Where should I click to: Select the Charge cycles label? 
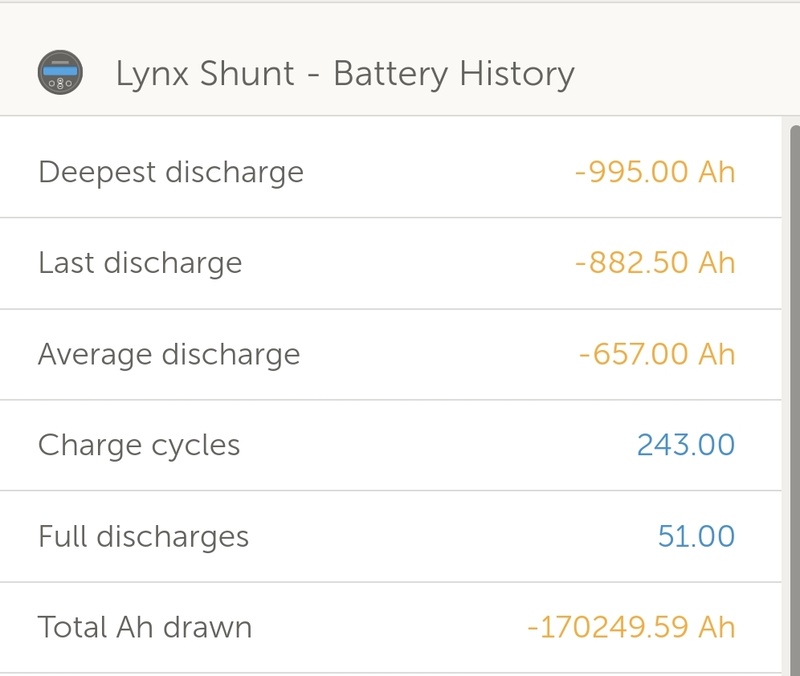pyautogui.click(x=139, y=445)
